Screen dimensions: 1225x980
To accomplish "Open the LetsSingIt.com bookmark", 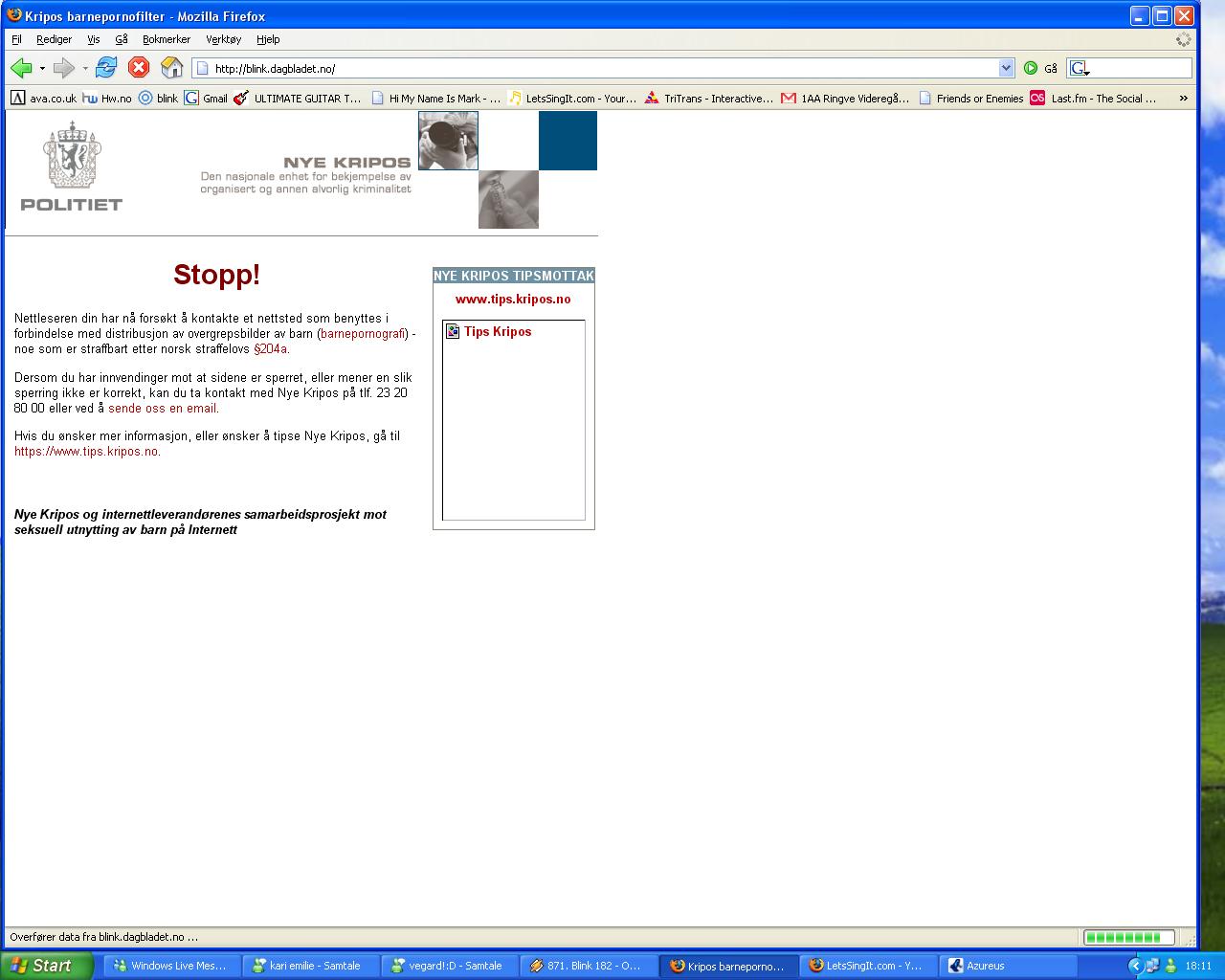I will (573, 98).
